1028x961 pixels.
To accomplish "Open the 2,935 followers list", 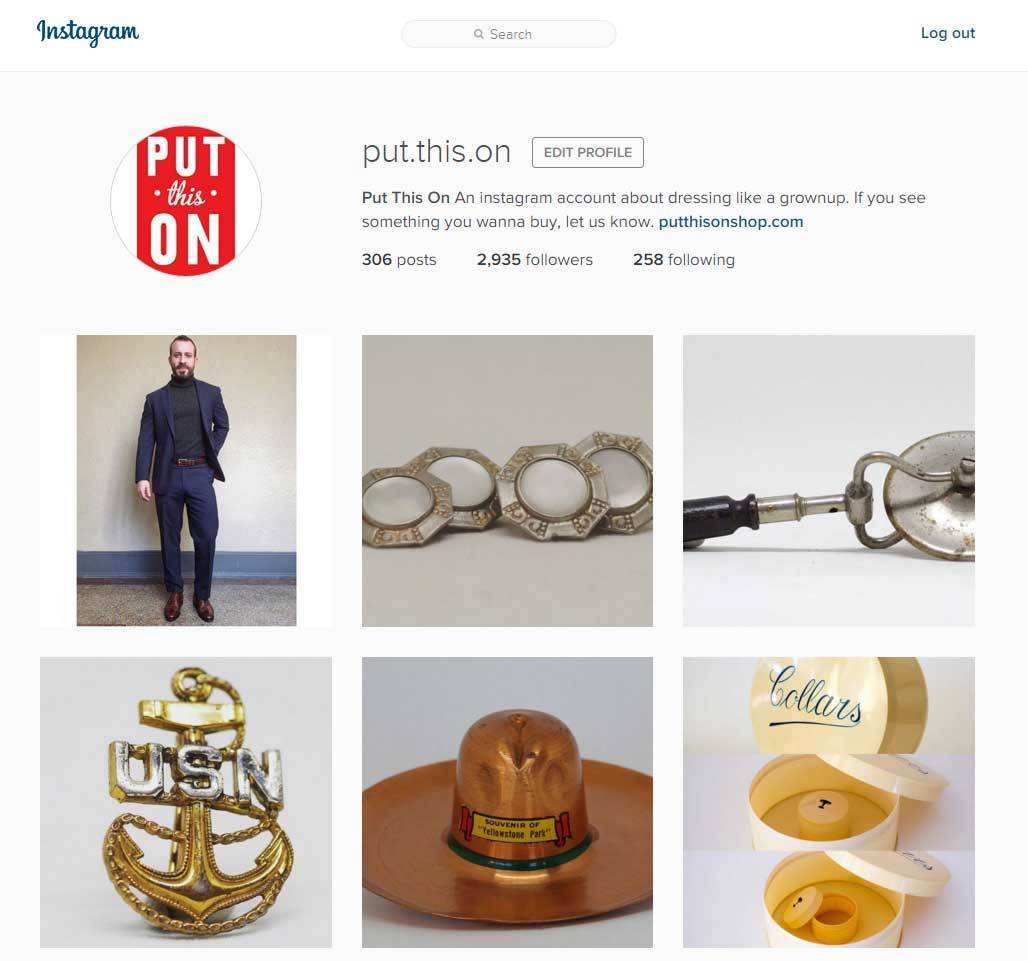I will (534, 260).
